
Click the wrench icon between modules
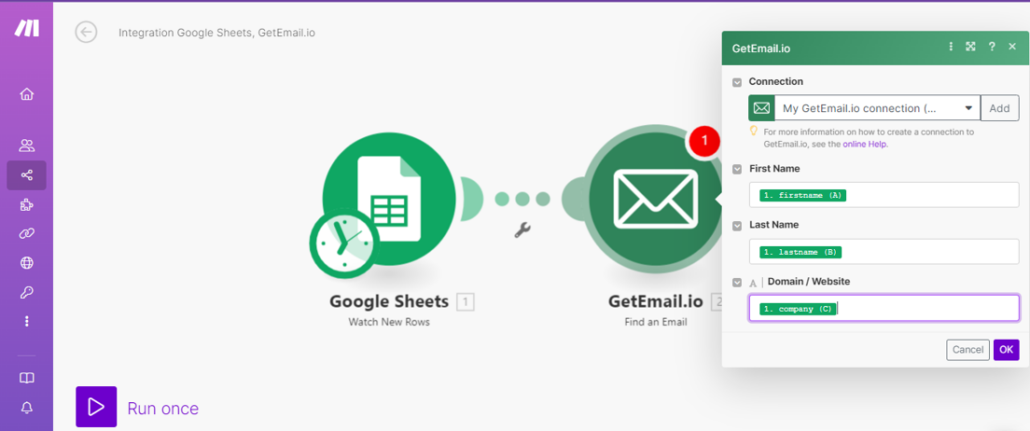click(x=521, y=230)
